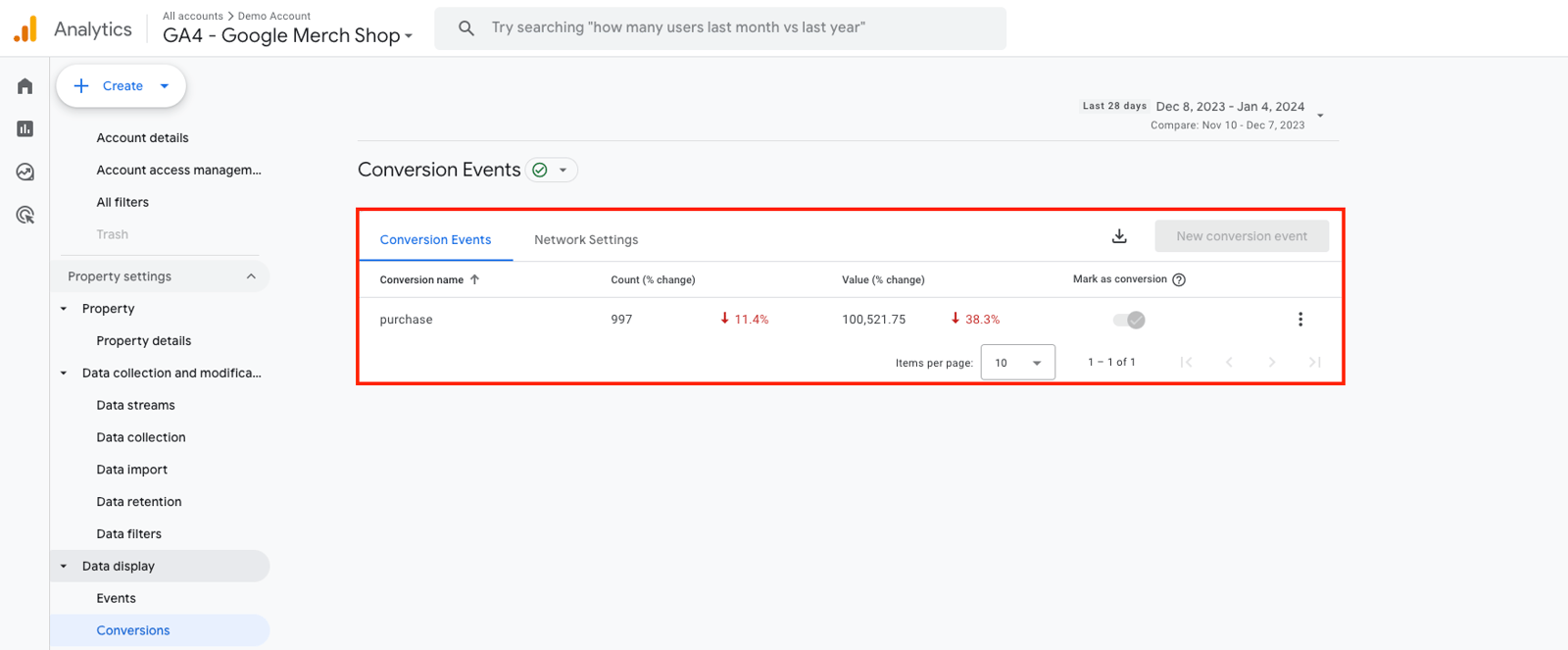Go to the next page of results
This screenshot has height=650, width=1568.
point(1272,362)
